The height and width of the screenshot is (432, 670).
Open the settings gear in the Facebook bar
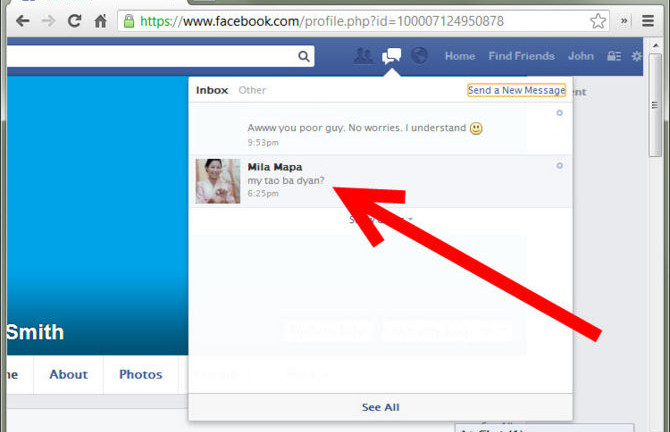coord(637,56)
